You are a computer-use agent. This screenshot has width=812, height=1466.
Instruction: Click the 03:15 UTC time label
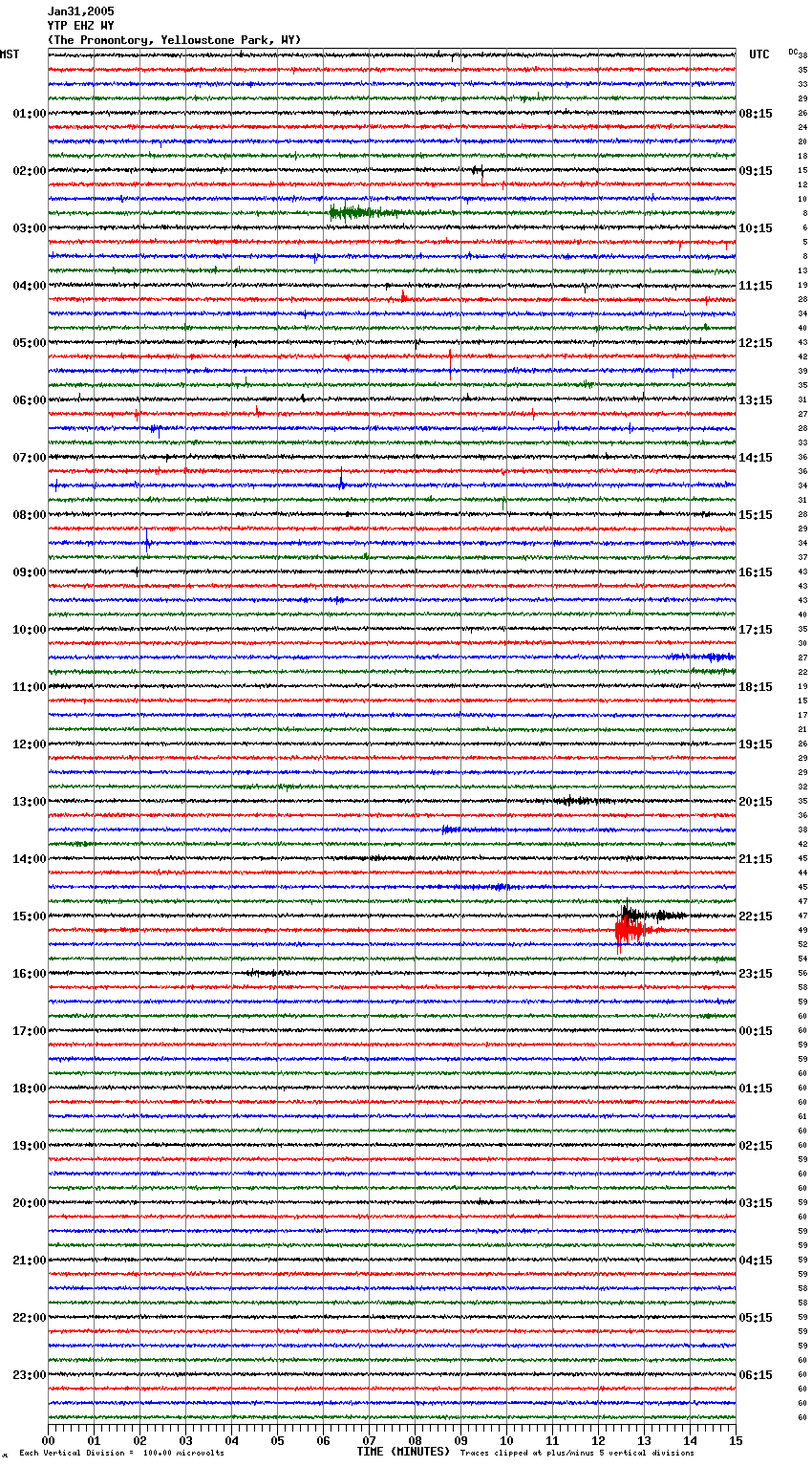click(x=756, y=1203)
